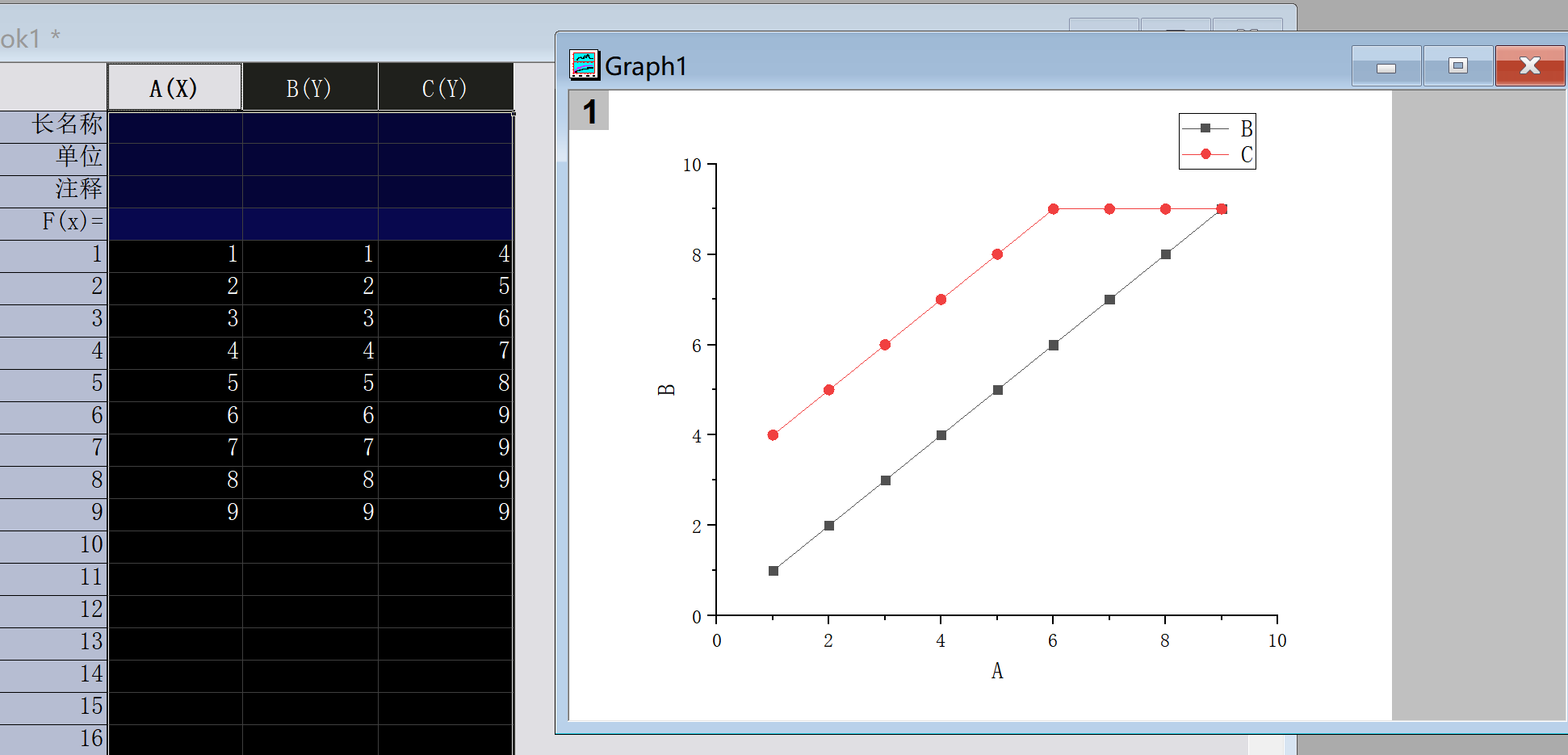Minimize the Graph1 window
The image size is (1568, 755).
pyautogui.click(x=1386, y=66)
